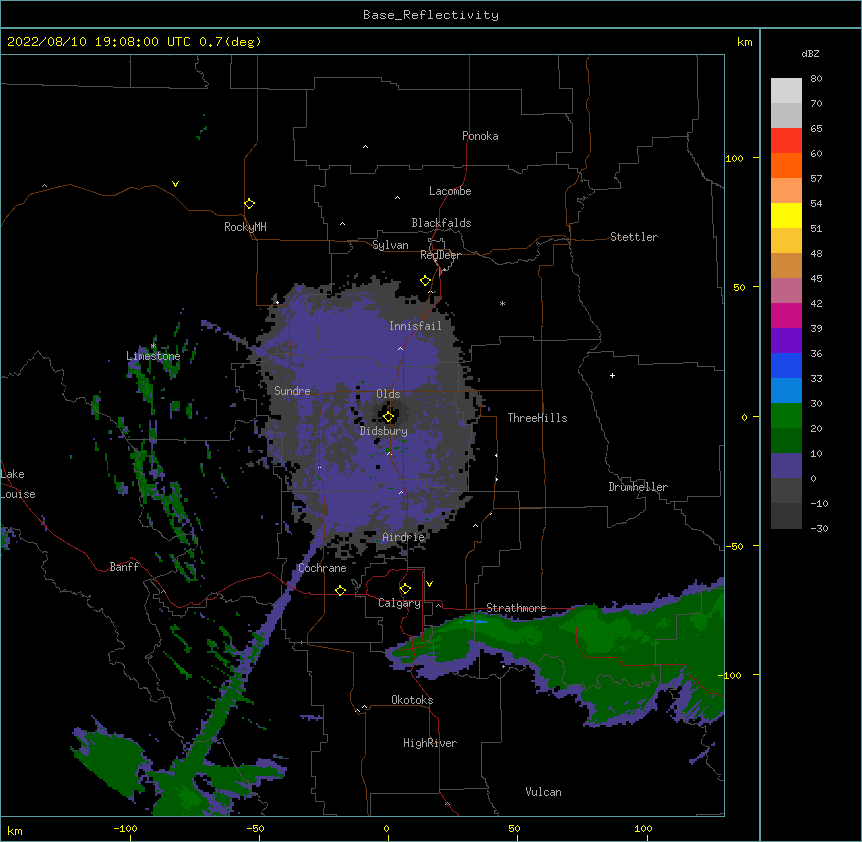Viewport: 862px width, 842px height.
Task: Click the -50 tick on the bottom axis
Action: pyautogui.click(x=255, y=828)
